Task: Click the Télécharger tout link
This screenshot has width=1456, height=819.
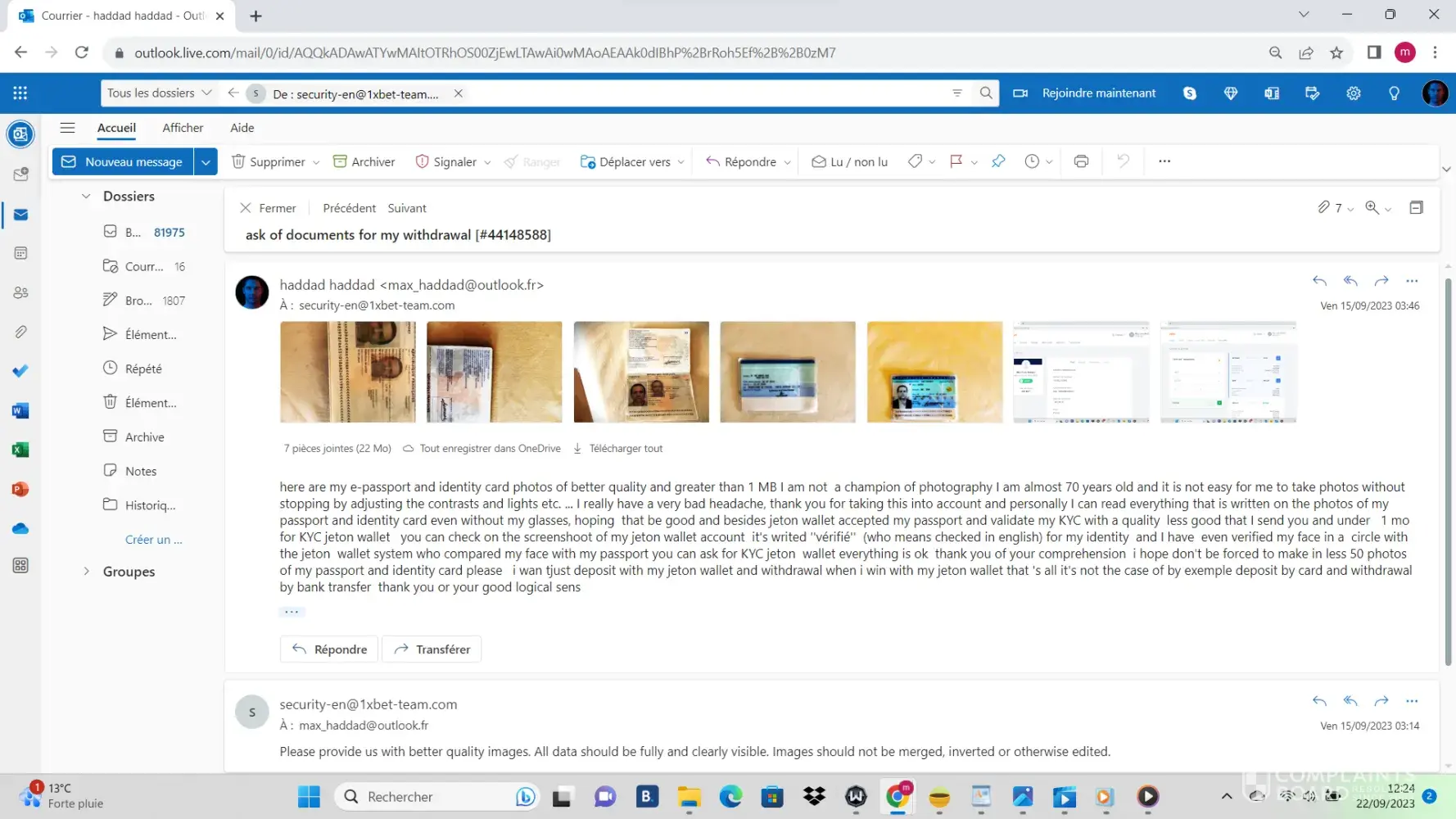Action: (625, 448)
